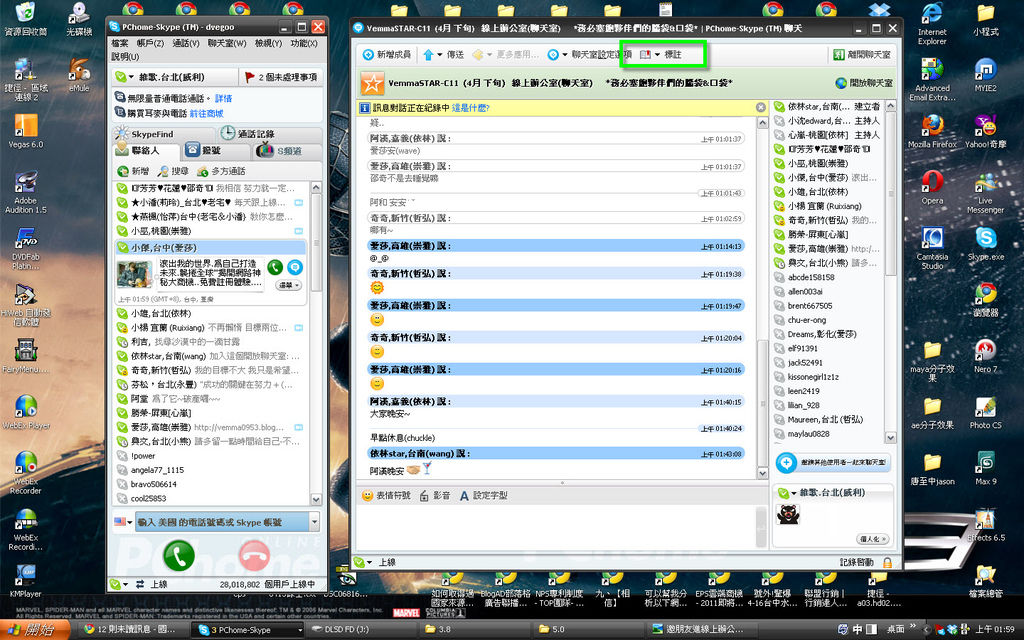Open the 通話(V) menu
Viewport: 1024px width, 640px height.
tap(185, 43)
